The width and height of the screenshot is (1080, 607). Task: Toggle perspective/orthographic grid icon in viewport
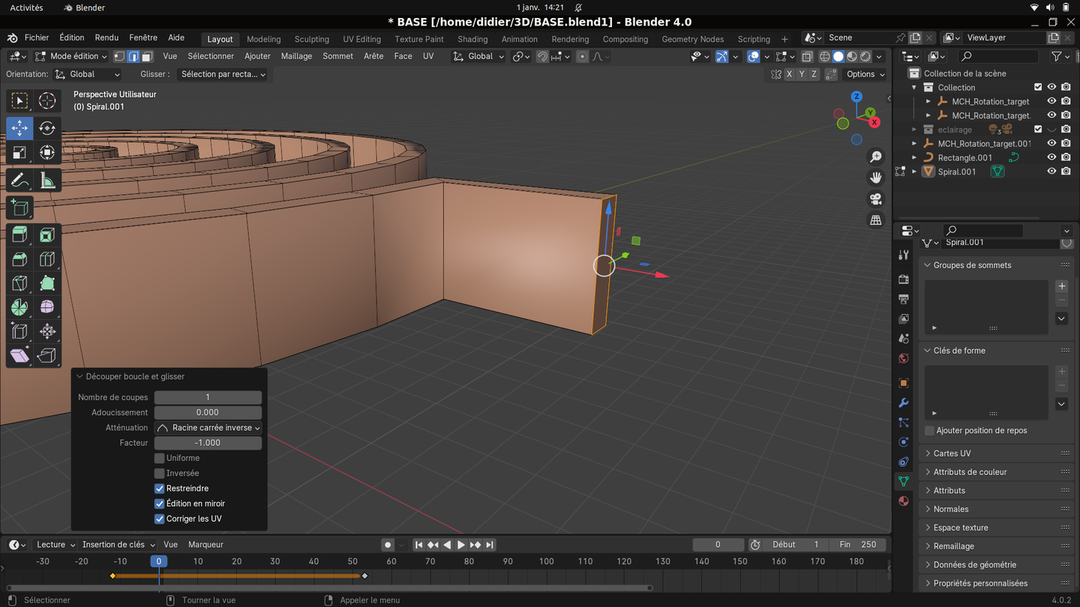(x=876, y=219)
